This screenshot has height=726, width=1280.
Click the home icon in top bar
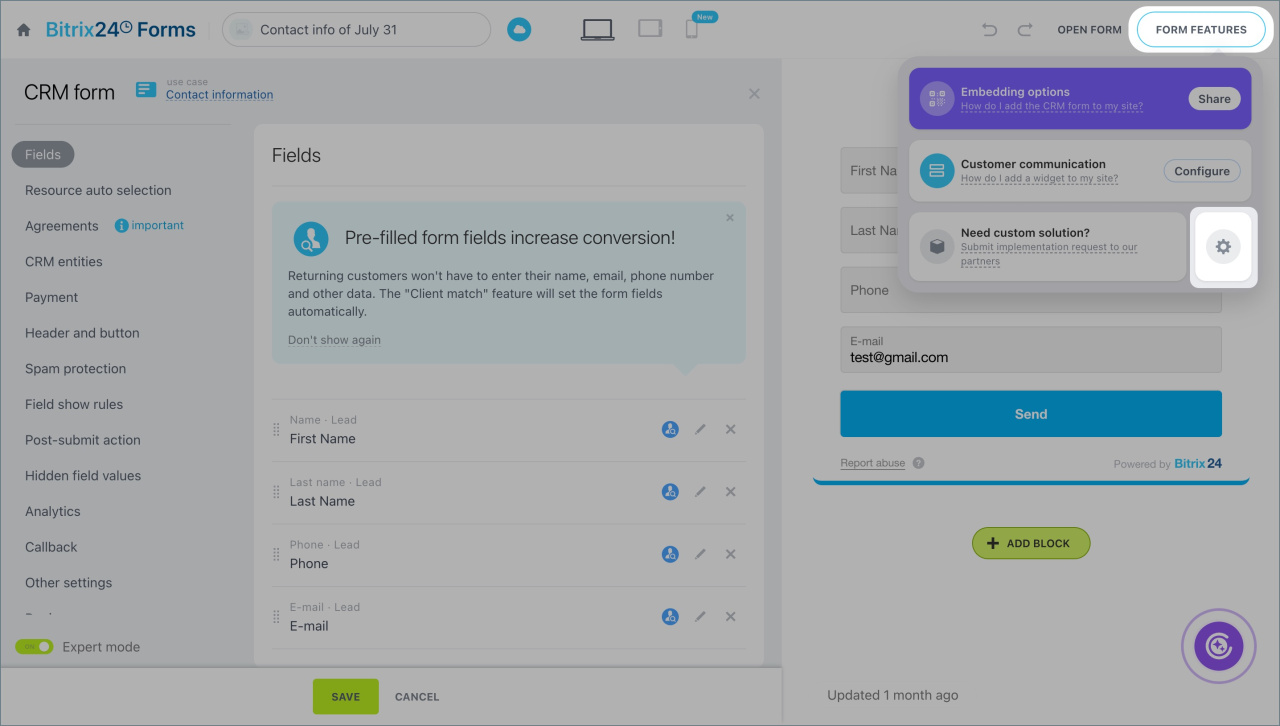(24, 30)
